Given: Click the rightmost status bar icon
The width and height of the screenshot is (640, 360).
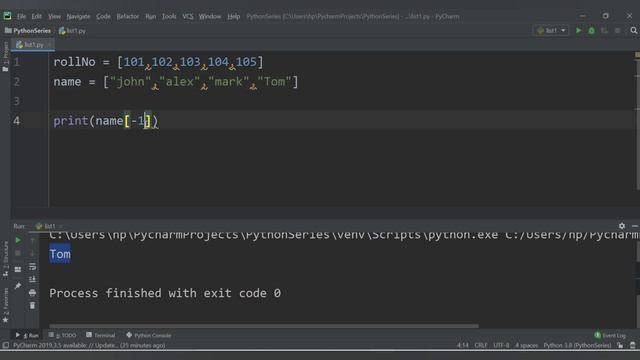Looking at the screenshot, I should coord(633,345).
